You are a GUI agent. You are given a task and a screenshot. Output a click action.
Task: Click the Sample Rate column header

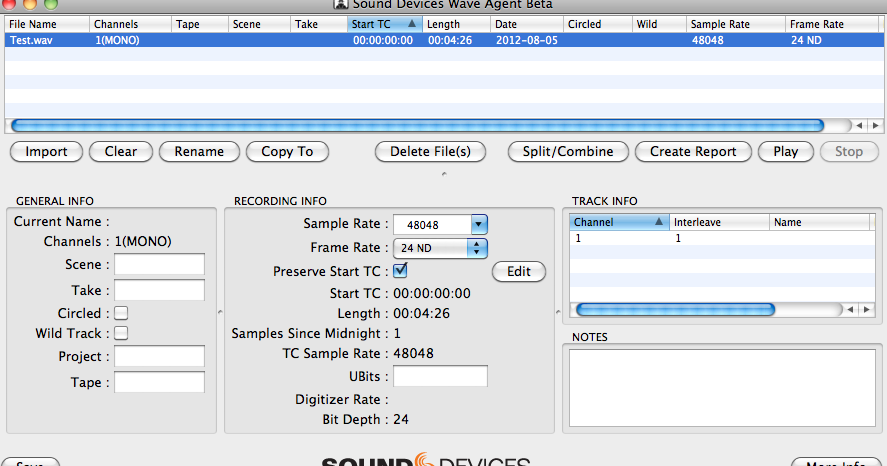click(x=736, y=24)
